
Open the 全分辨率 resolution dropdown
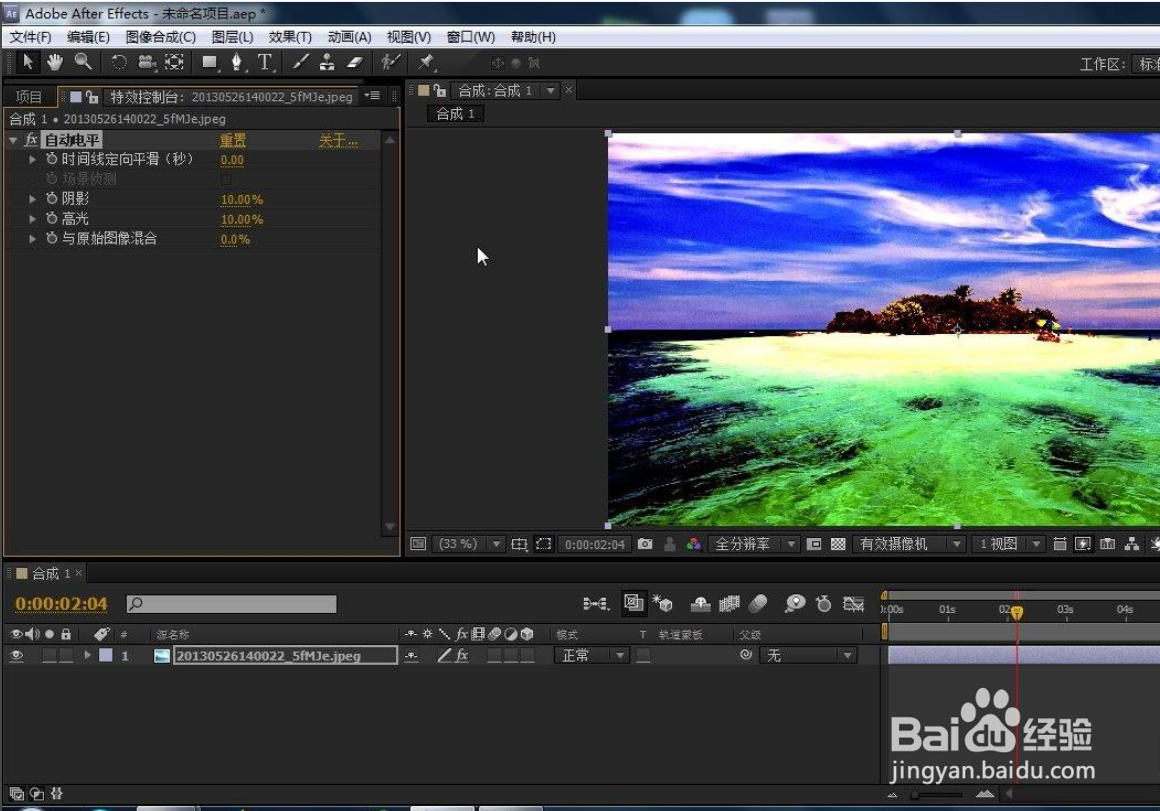point(753,545)
